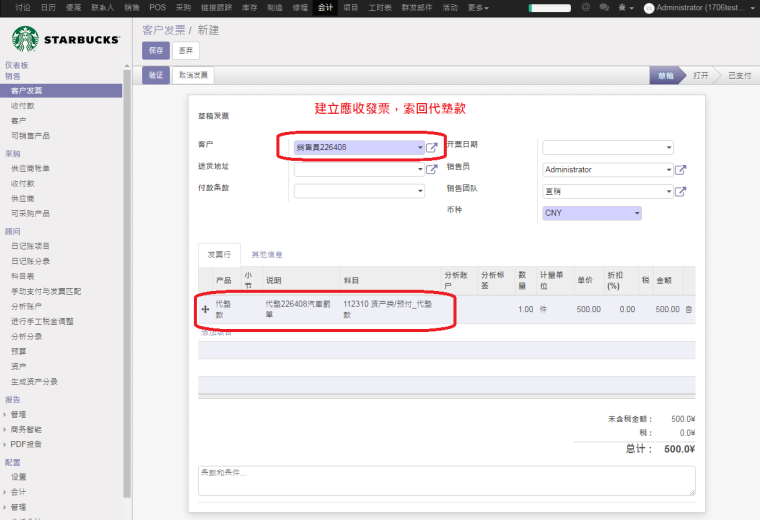The width and height of the screenshot is (760, 520).
Task: Open the 联系人 menu
Action: coord(102,7)
